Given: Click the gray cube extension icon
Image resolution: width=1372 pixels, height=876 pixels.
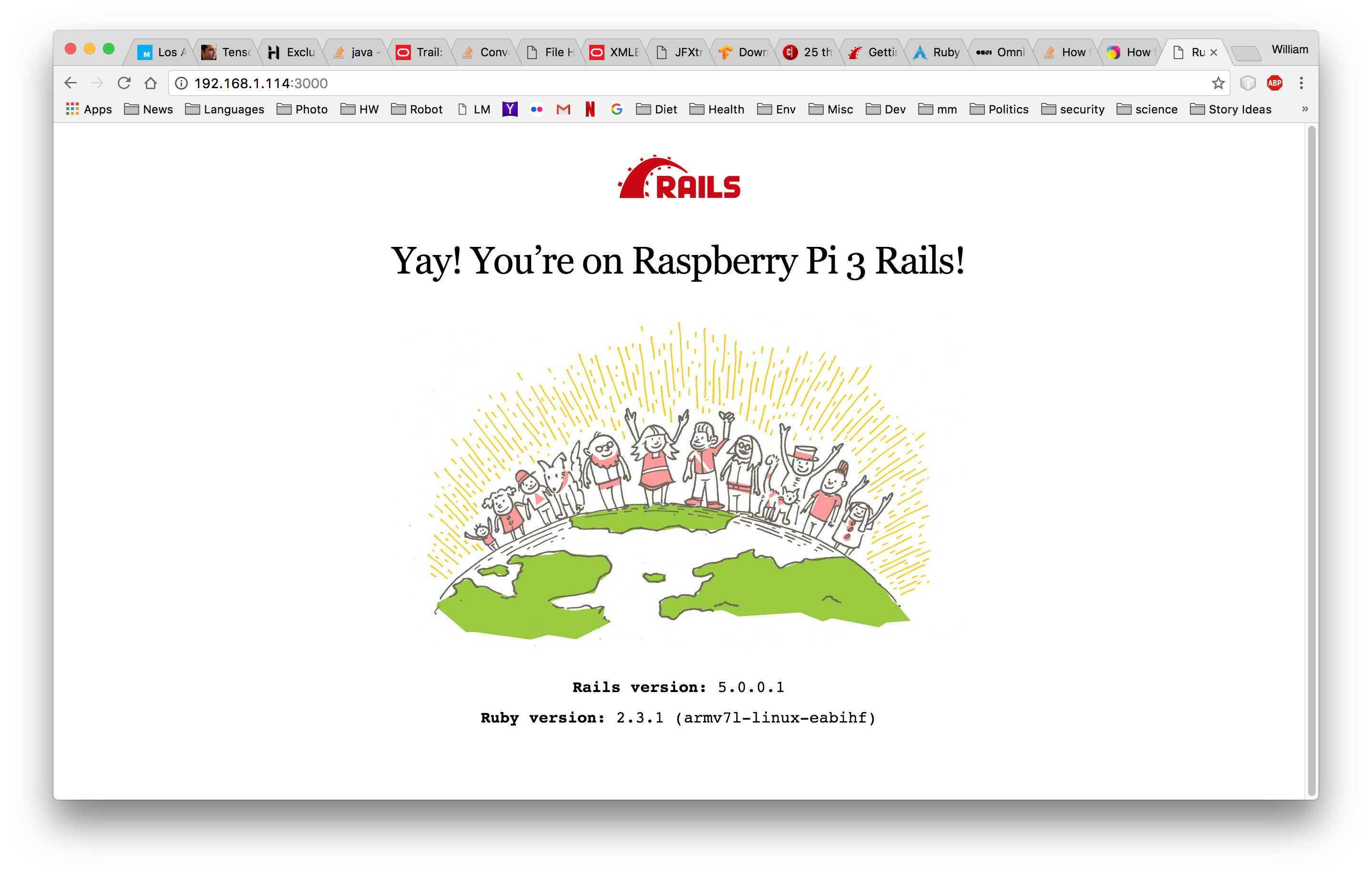Looking at the screenshot, I should [1248, 83].
